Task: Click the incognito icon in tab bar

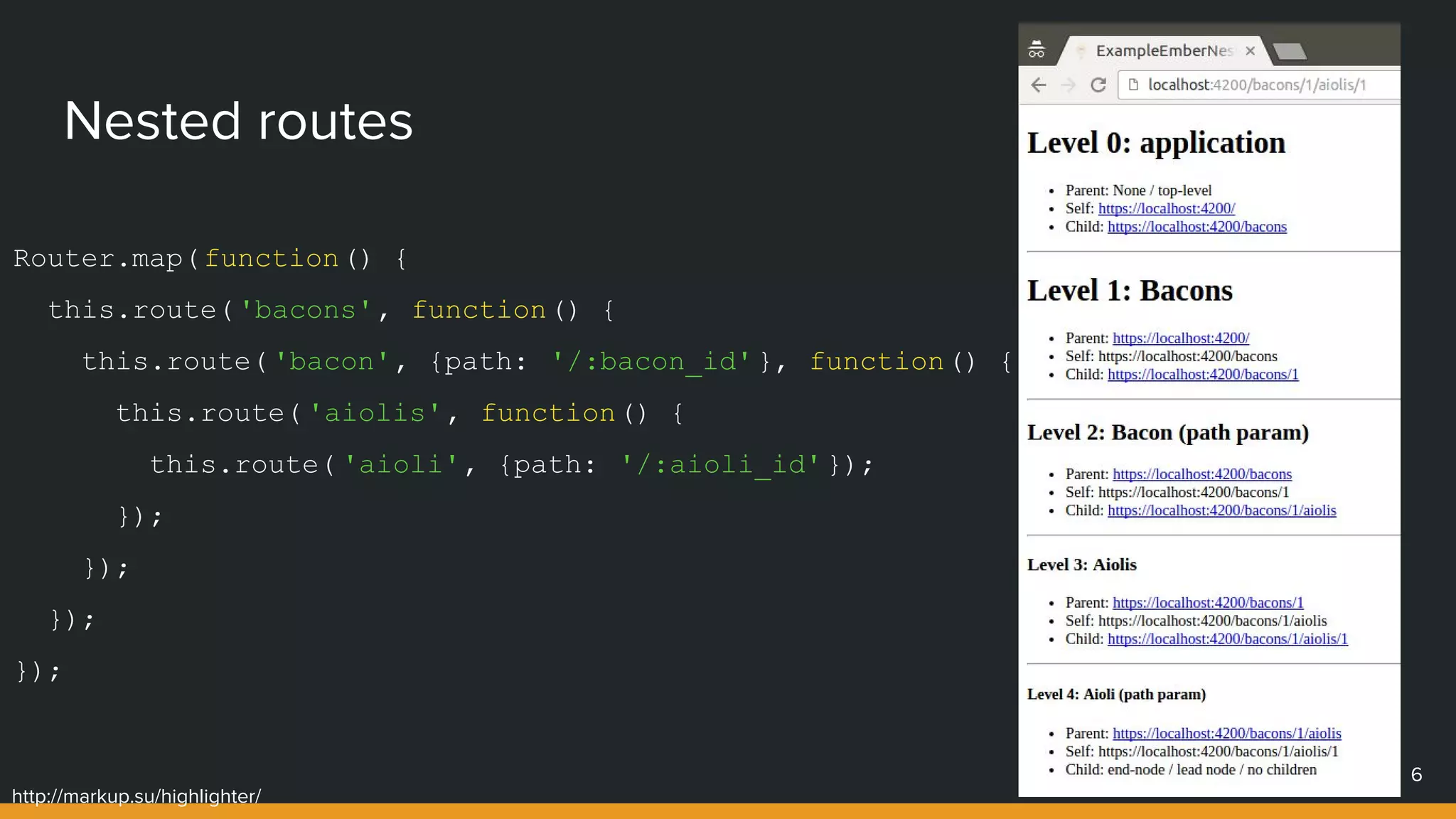Action: tap(1037, 50)
